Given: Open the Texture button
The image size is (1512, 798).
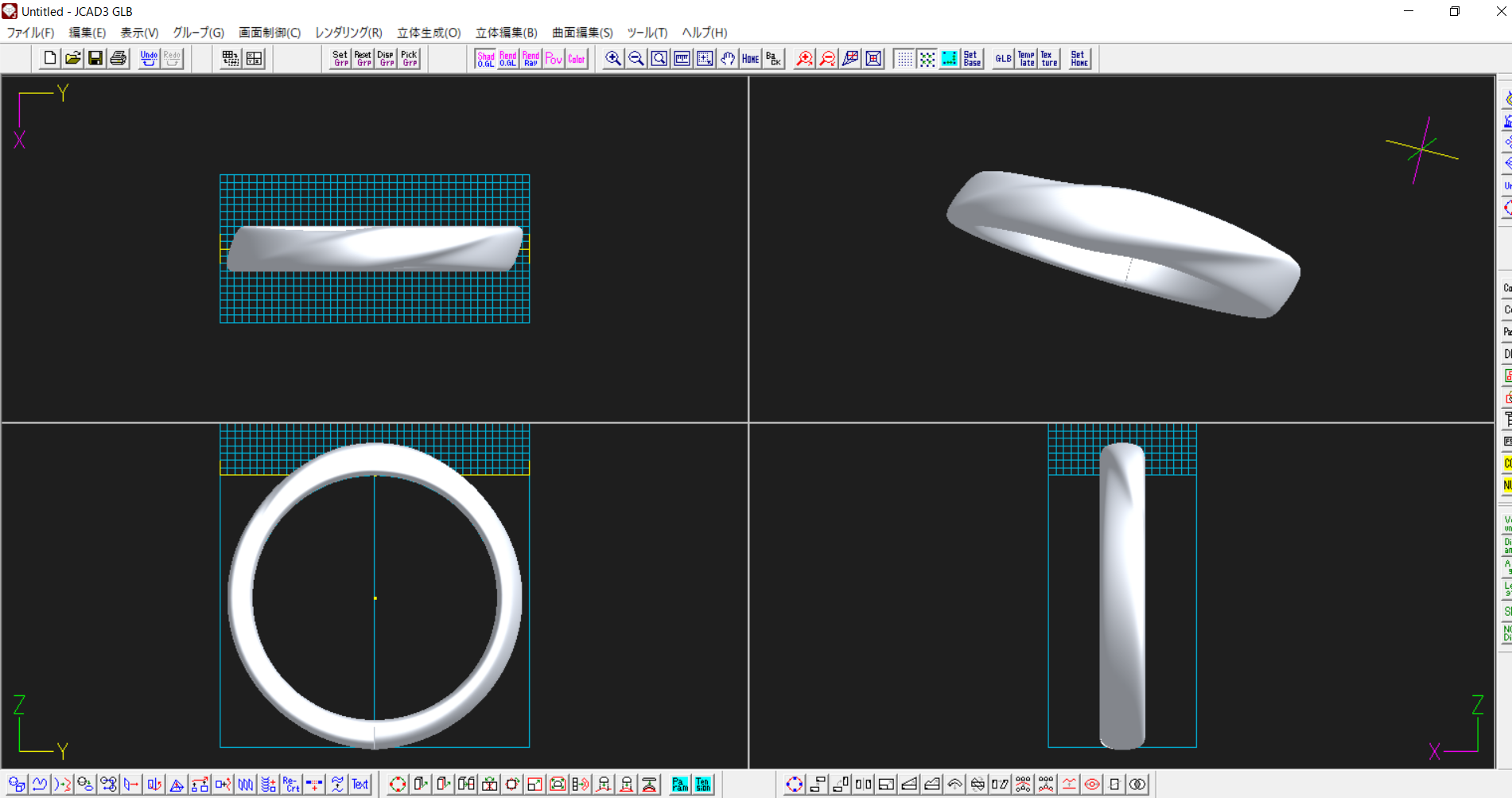Looking at the screenshot, I should point(1050,58).
